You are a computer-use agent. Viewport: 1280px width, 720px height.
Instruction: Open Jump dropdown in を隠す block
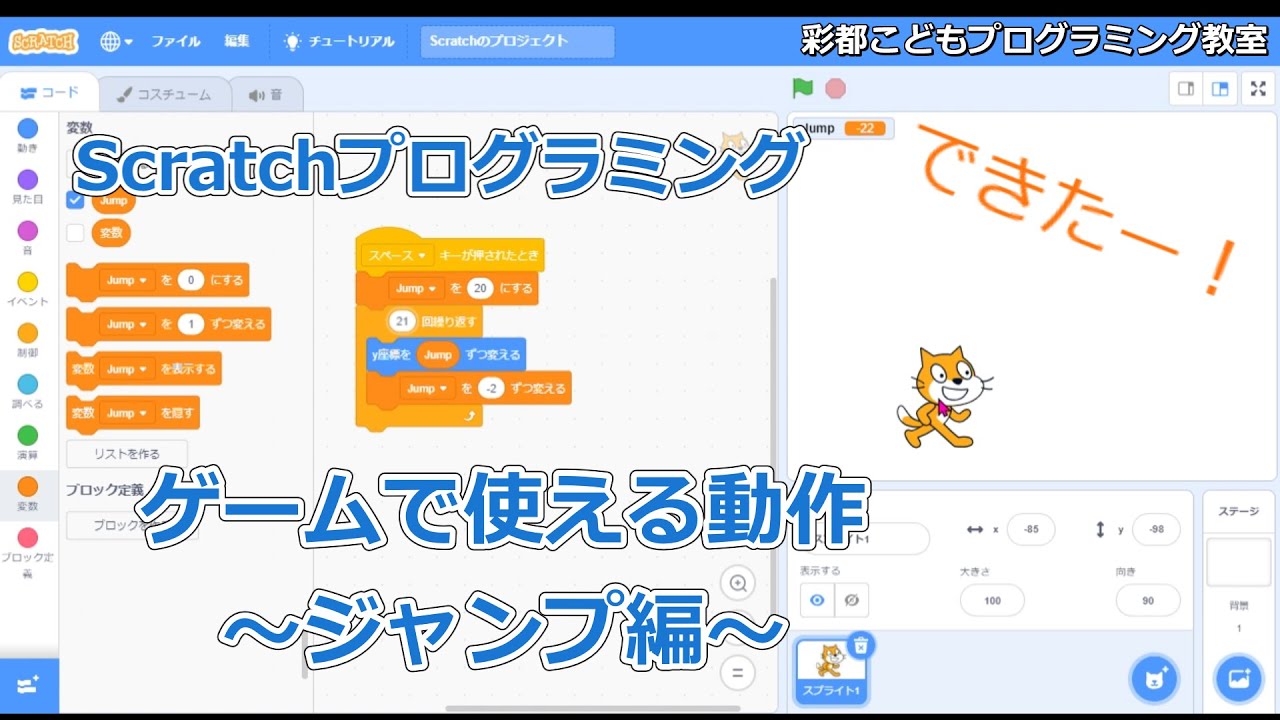[127, 412]
